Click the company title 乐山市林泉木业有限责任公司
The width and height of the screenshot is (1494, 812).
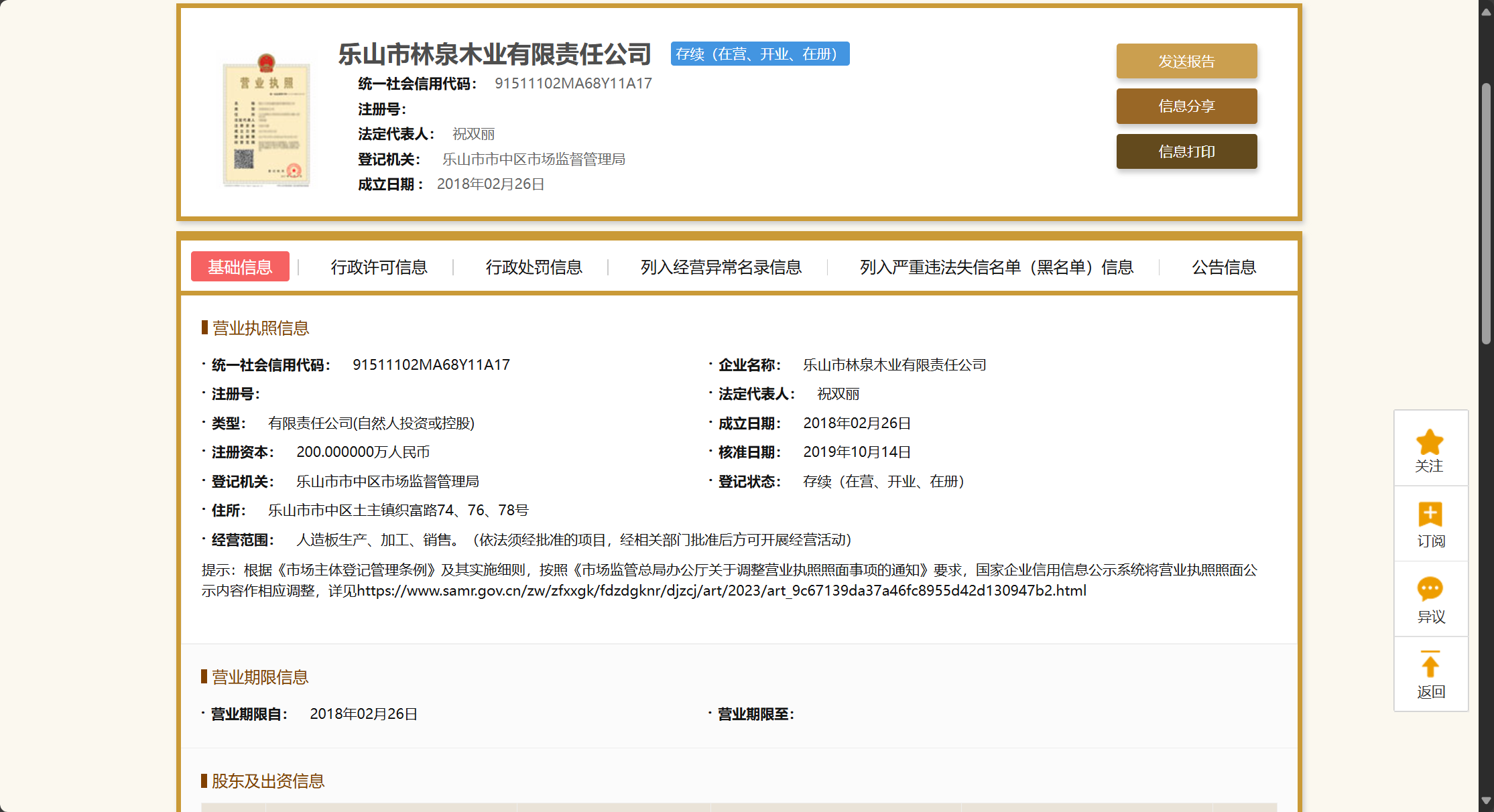(495, 54)
